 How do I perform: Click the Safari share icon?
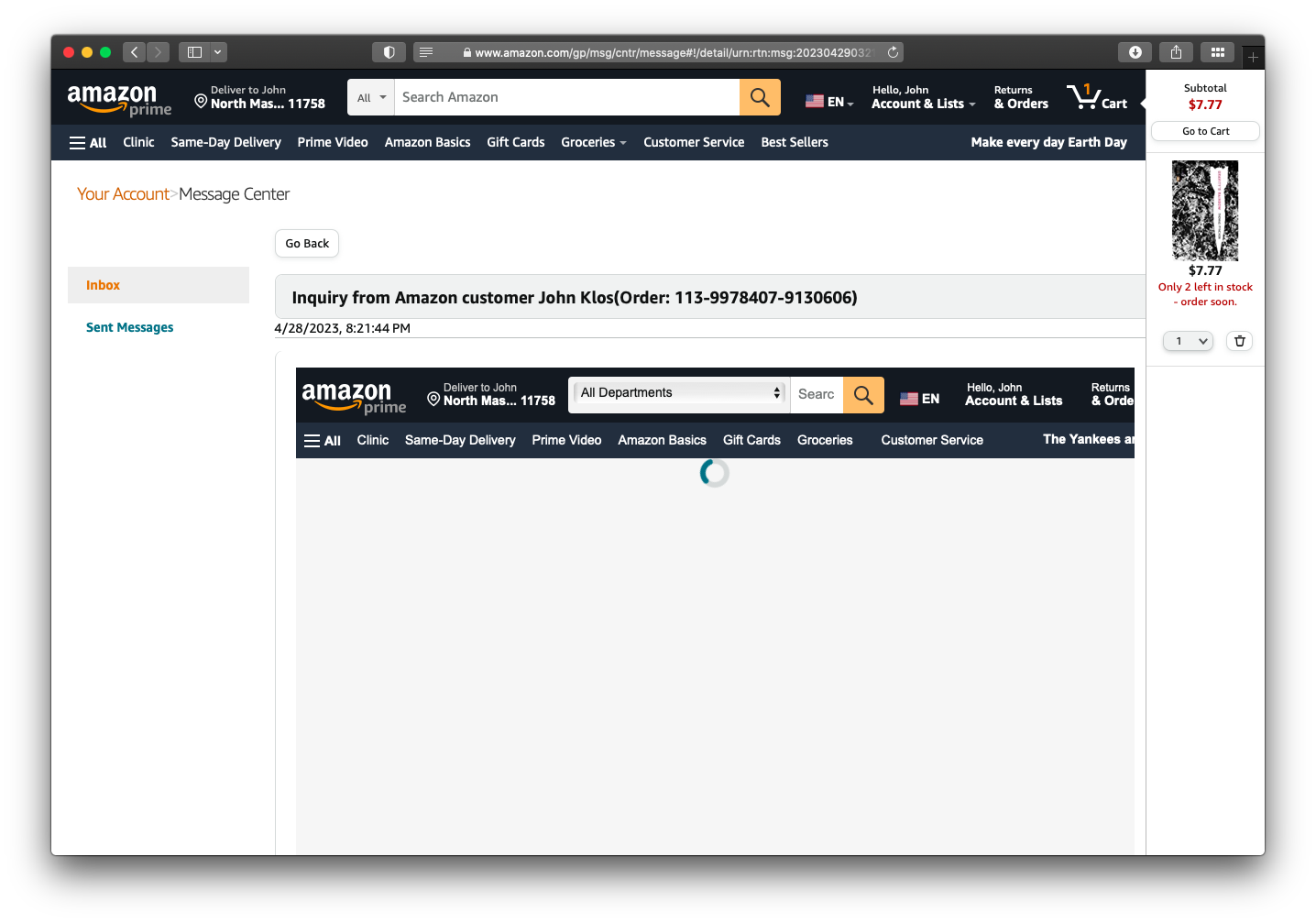[1176, 52]
